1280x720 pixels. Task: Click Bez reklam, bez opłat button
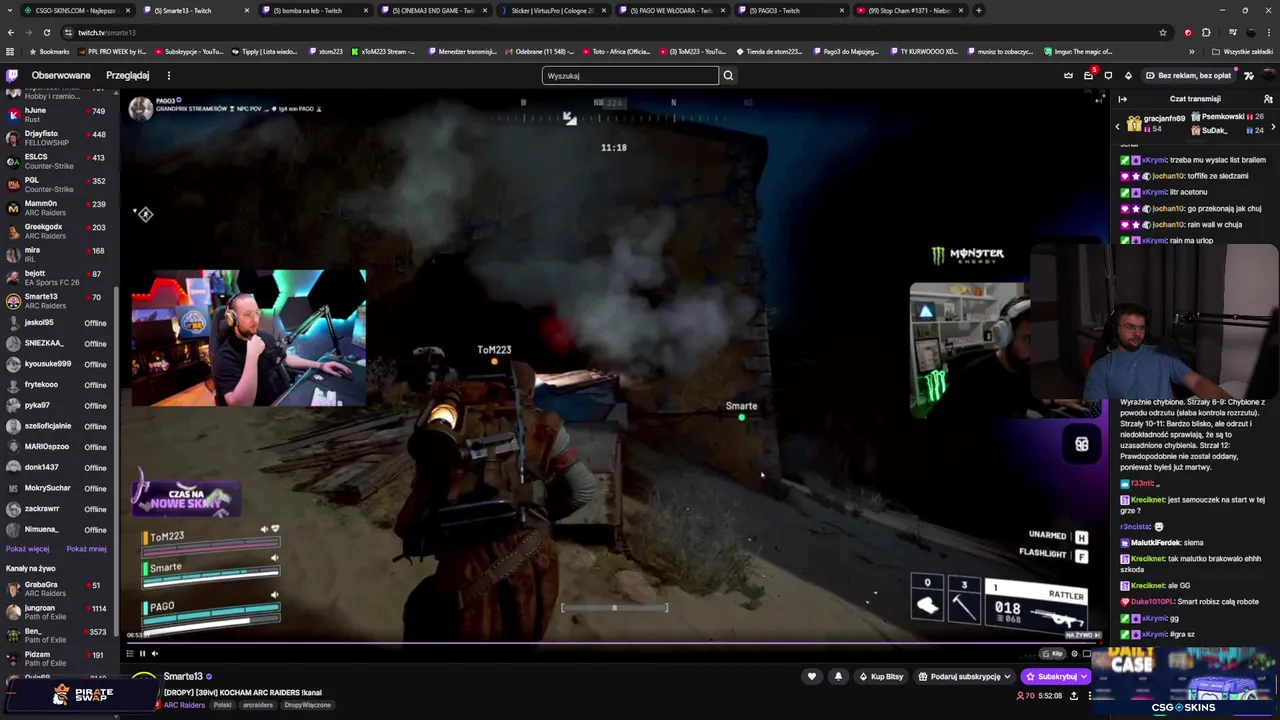tap(1188, 75)
